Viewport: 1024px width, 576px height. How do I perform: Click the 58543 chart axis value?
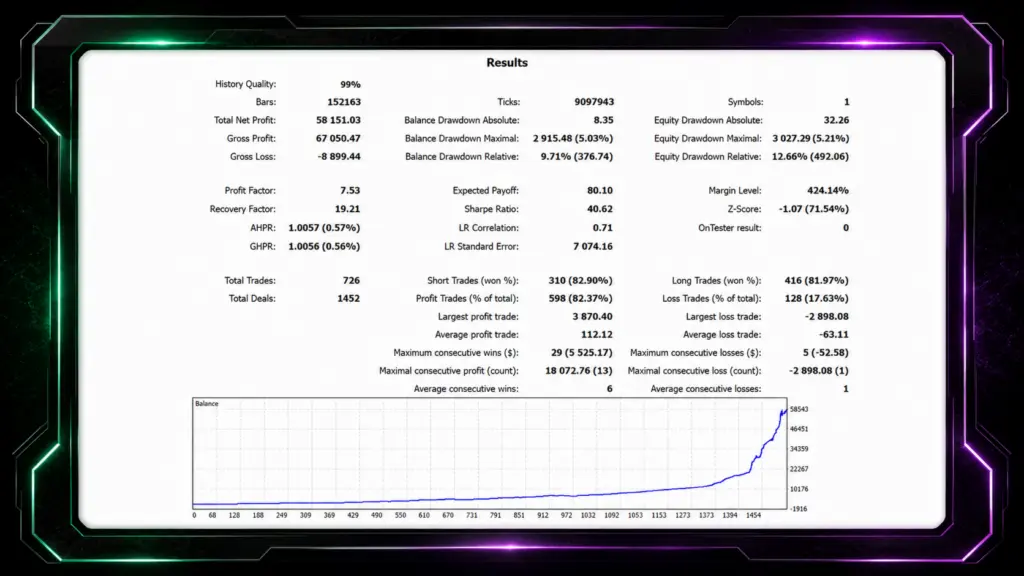(799, 409)
